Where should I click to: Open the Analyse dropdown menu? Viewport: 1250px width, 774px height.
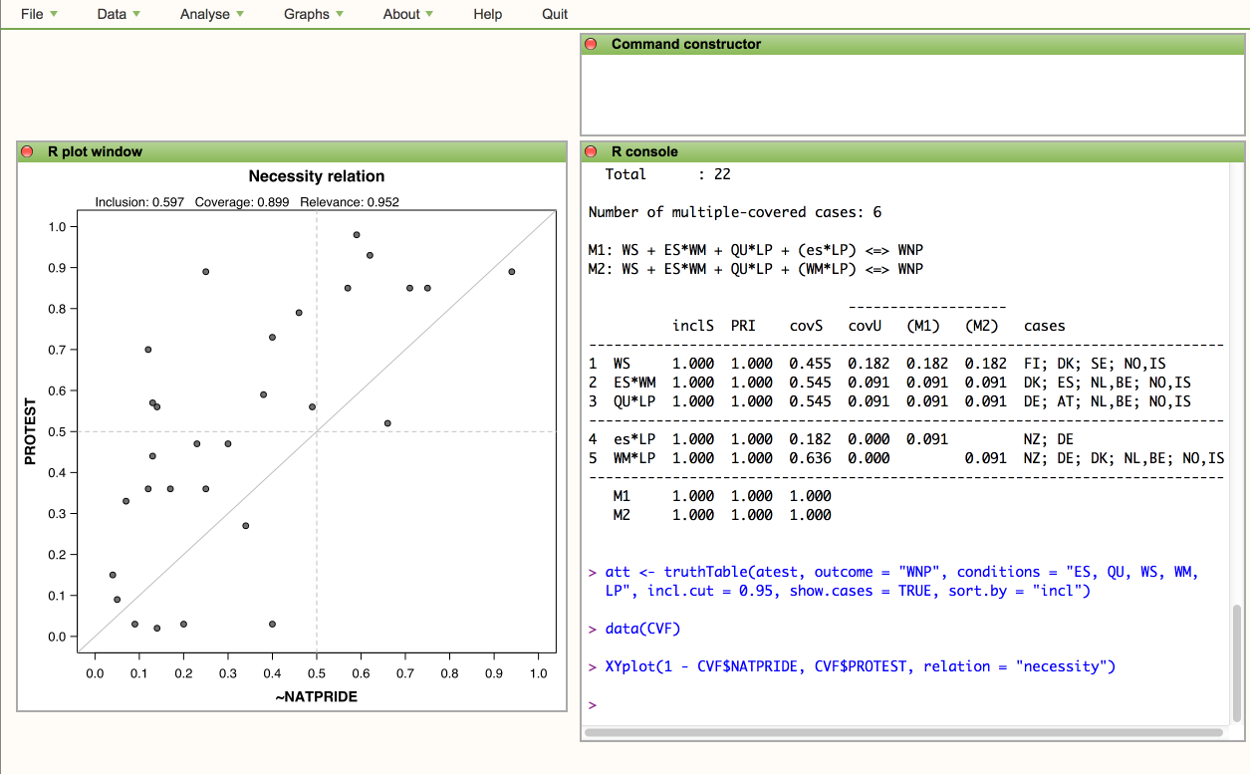point(212,14)
